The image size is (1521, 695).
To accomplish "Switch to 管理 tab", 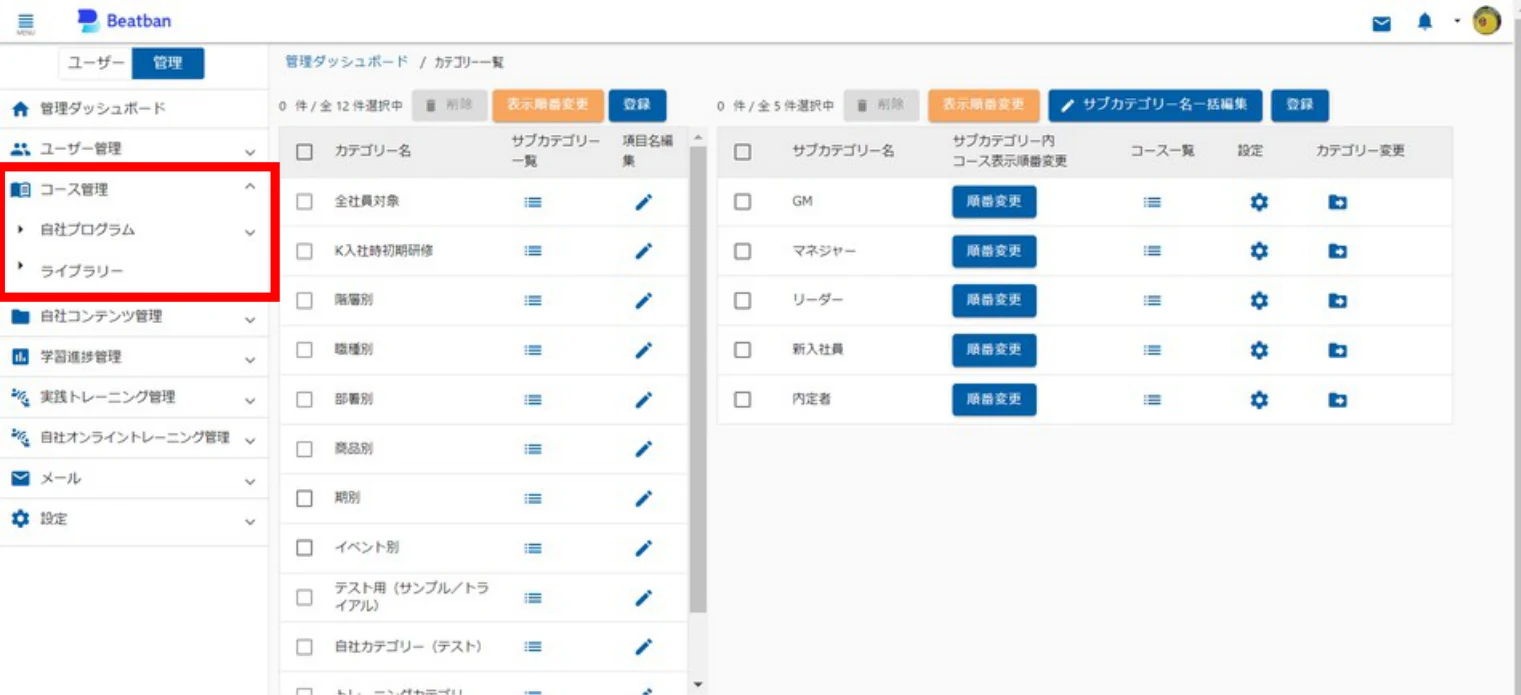I will pos(168,63).
